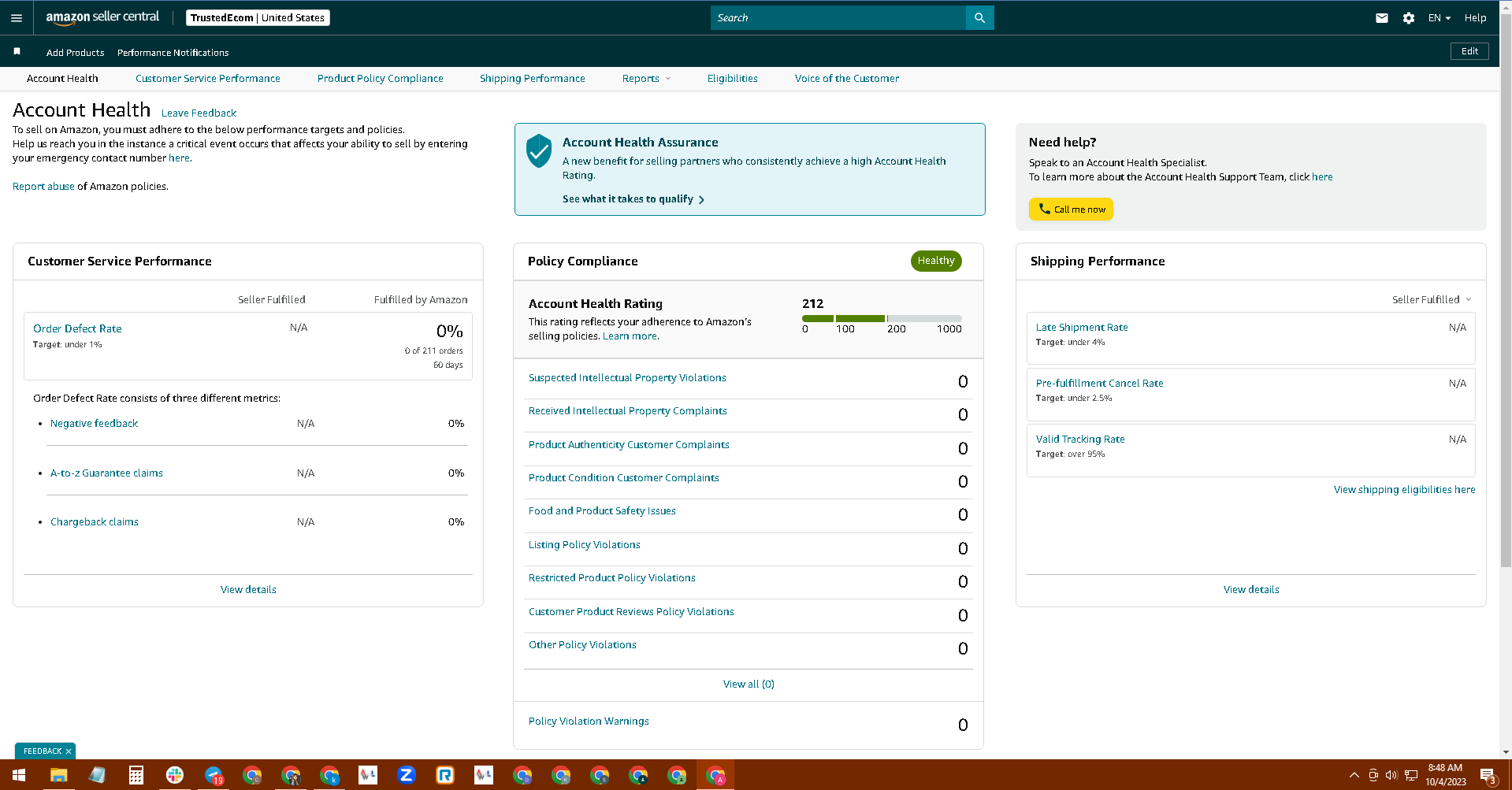Click the Add Products shortcut
1512x790 pixels.
click(x=76, y=53)
